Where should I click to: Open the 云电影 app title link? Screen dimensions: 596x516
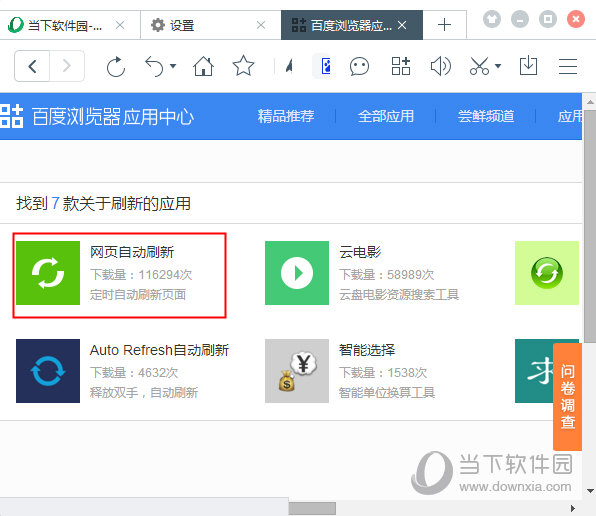coord(360,252)
